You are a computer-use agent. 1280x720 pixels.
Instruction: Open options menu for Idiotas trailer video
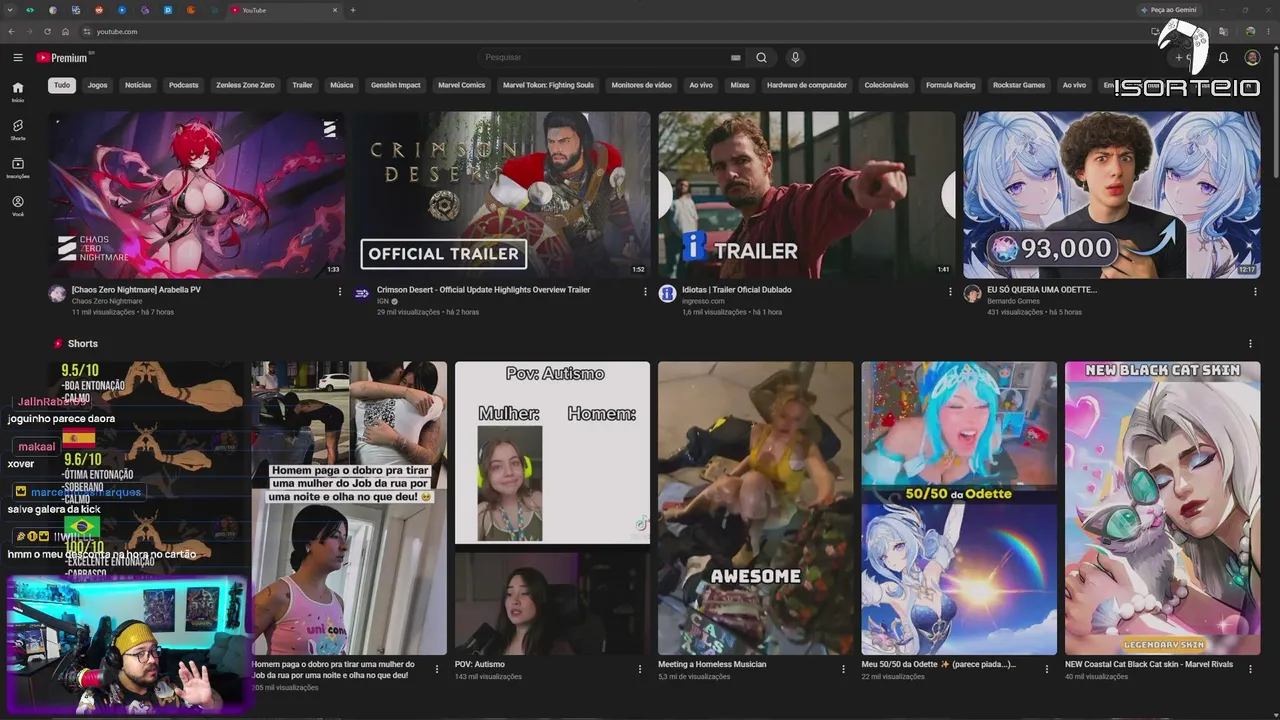point(950,292)
